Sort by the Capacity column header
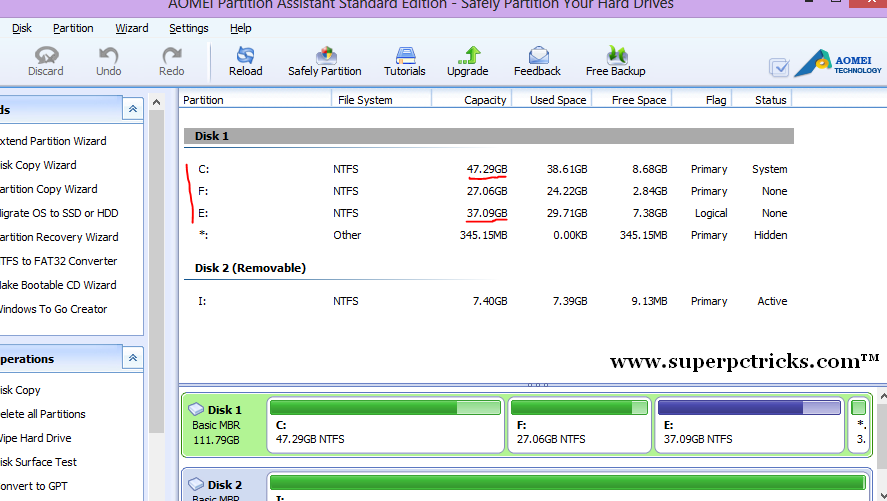The height and width of the screenshot is (501, 887). point(472,100)
